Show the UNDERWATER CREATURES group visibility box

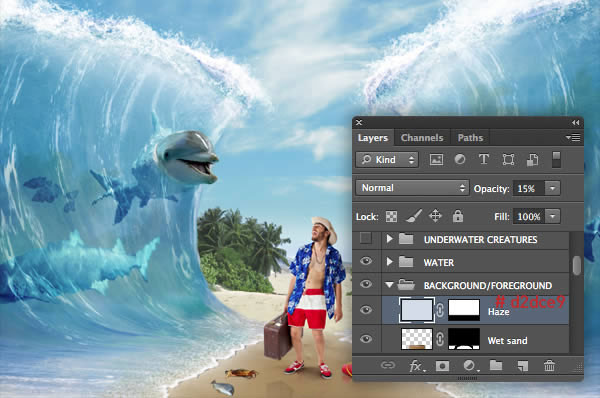point(366,238)
